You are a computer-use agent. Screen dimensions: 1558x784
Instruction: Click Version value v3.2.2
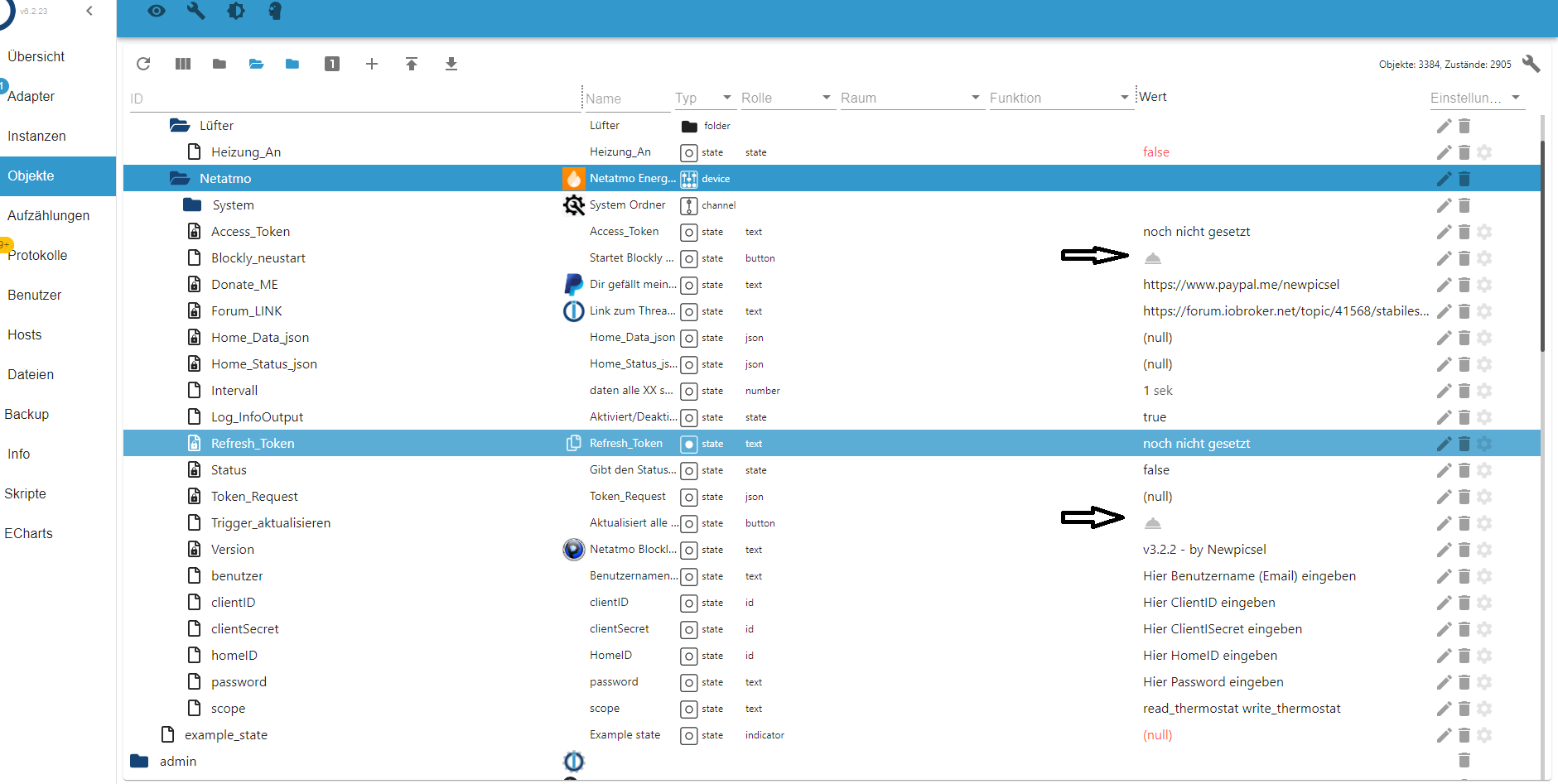(1204, 550)
